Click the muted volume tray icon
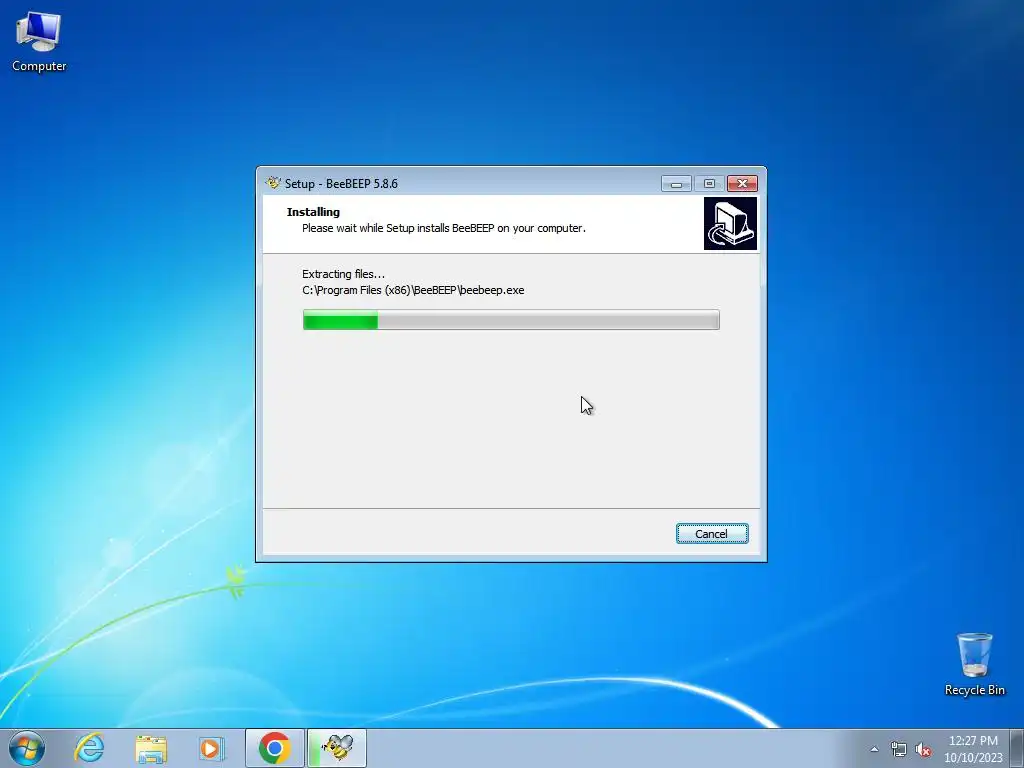The image size is (1024, 768). click(x=923, y=749)
